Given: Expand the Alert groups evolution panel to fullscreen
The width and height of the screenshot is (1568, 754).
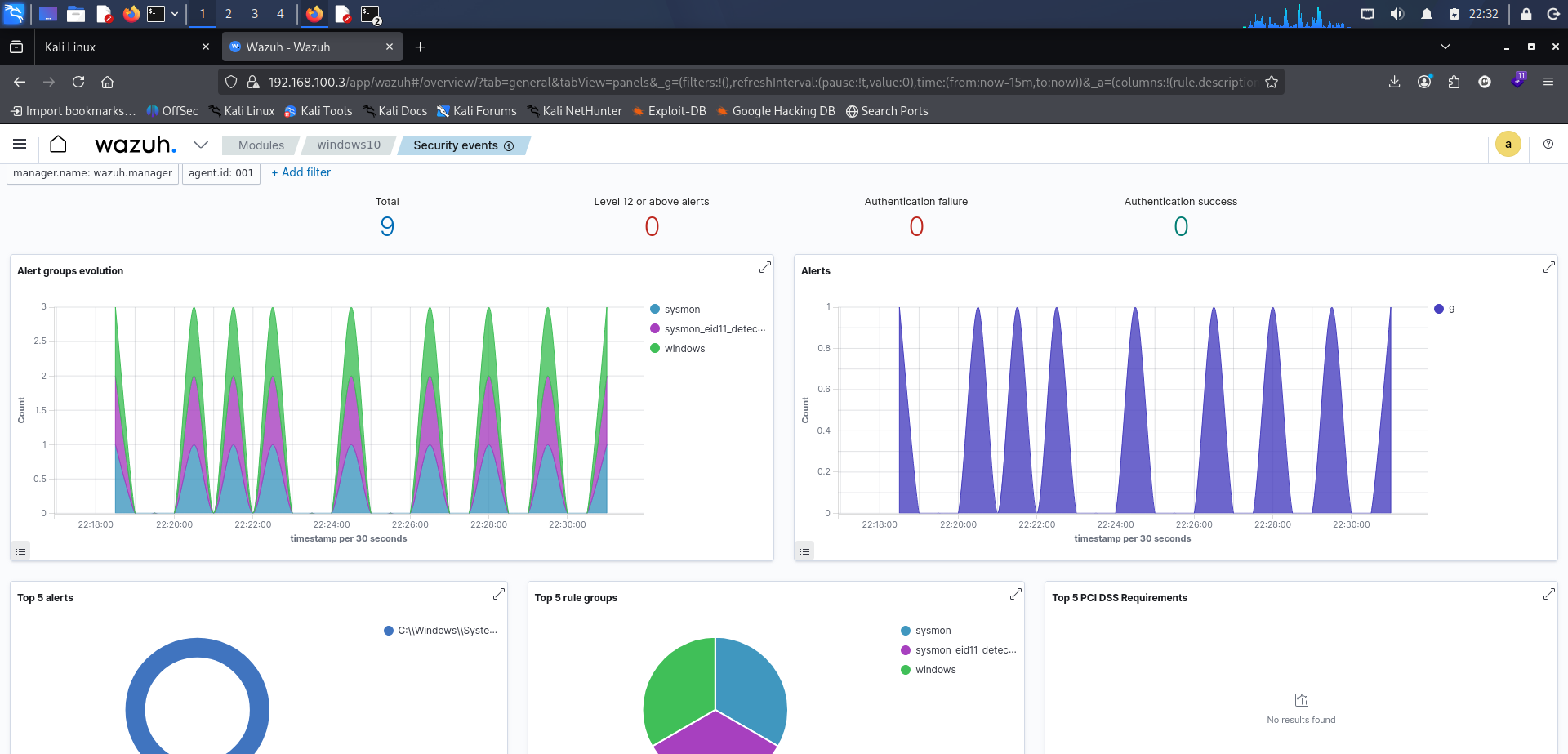Looking at the screenshot, I should 765,268.
